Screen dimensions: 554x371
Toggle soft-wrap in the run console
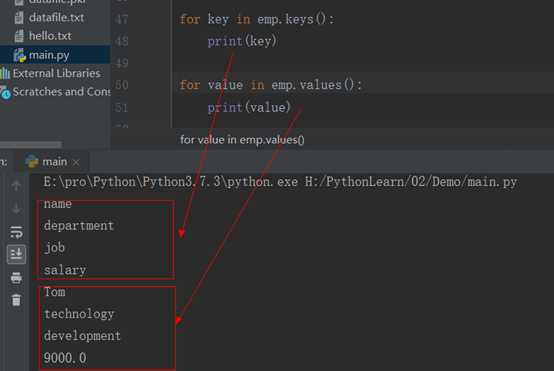coord(16,232)
